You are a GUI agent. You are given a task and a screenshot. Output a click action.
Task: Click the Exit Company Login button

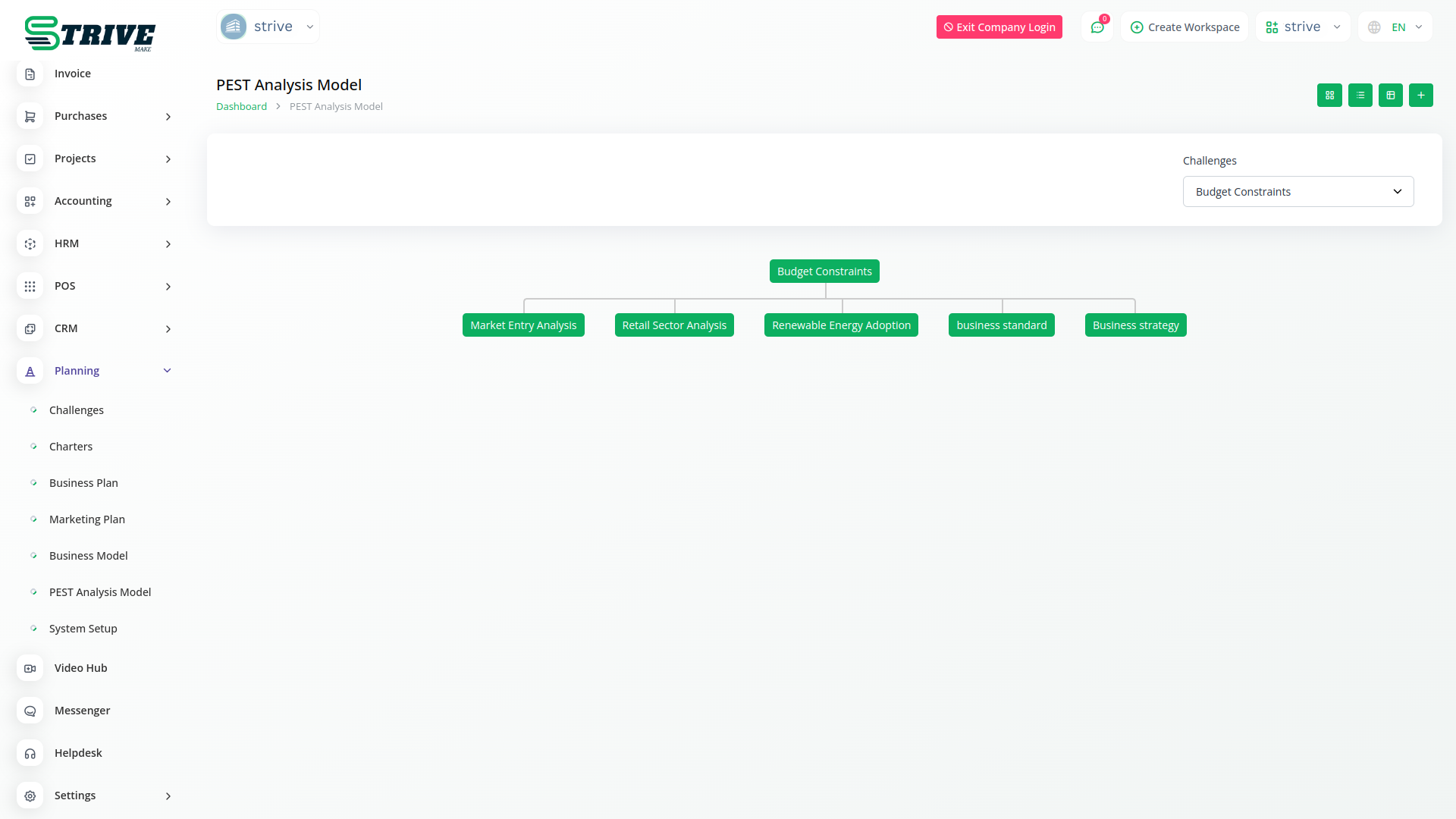(999, 27)
